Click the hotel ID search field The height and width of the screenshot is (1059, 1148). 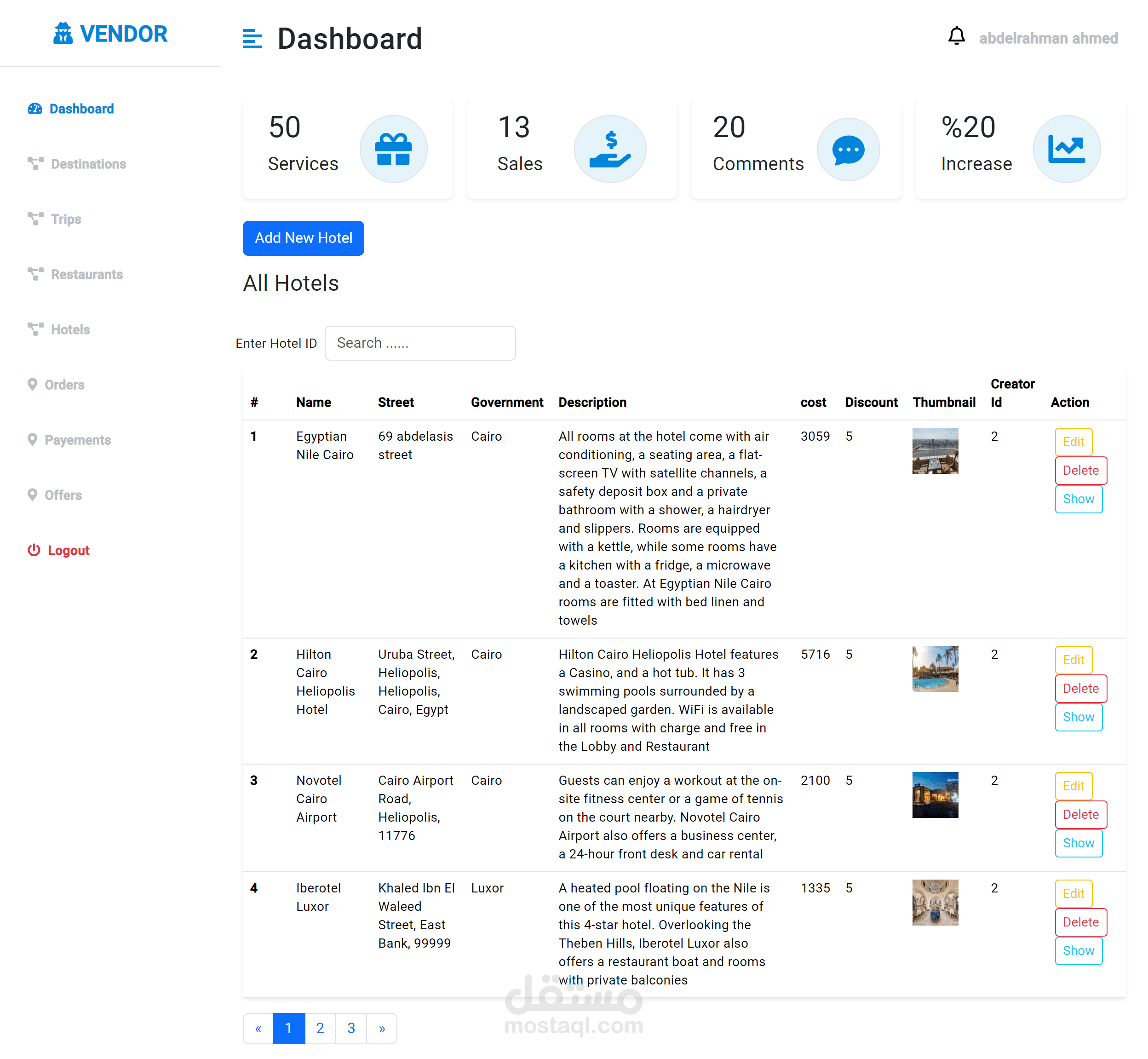click(420, 343)
